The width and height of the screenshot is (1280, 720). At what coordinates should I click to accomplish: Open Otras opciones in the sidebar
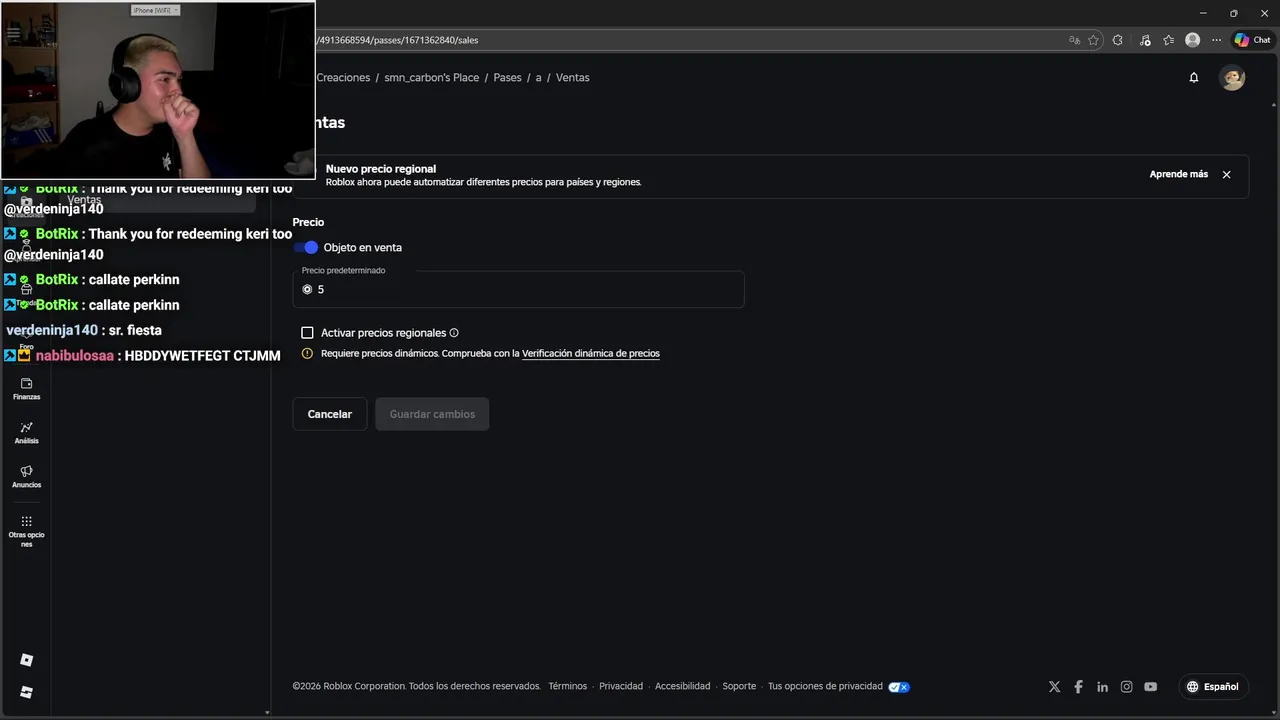(26, 531)
